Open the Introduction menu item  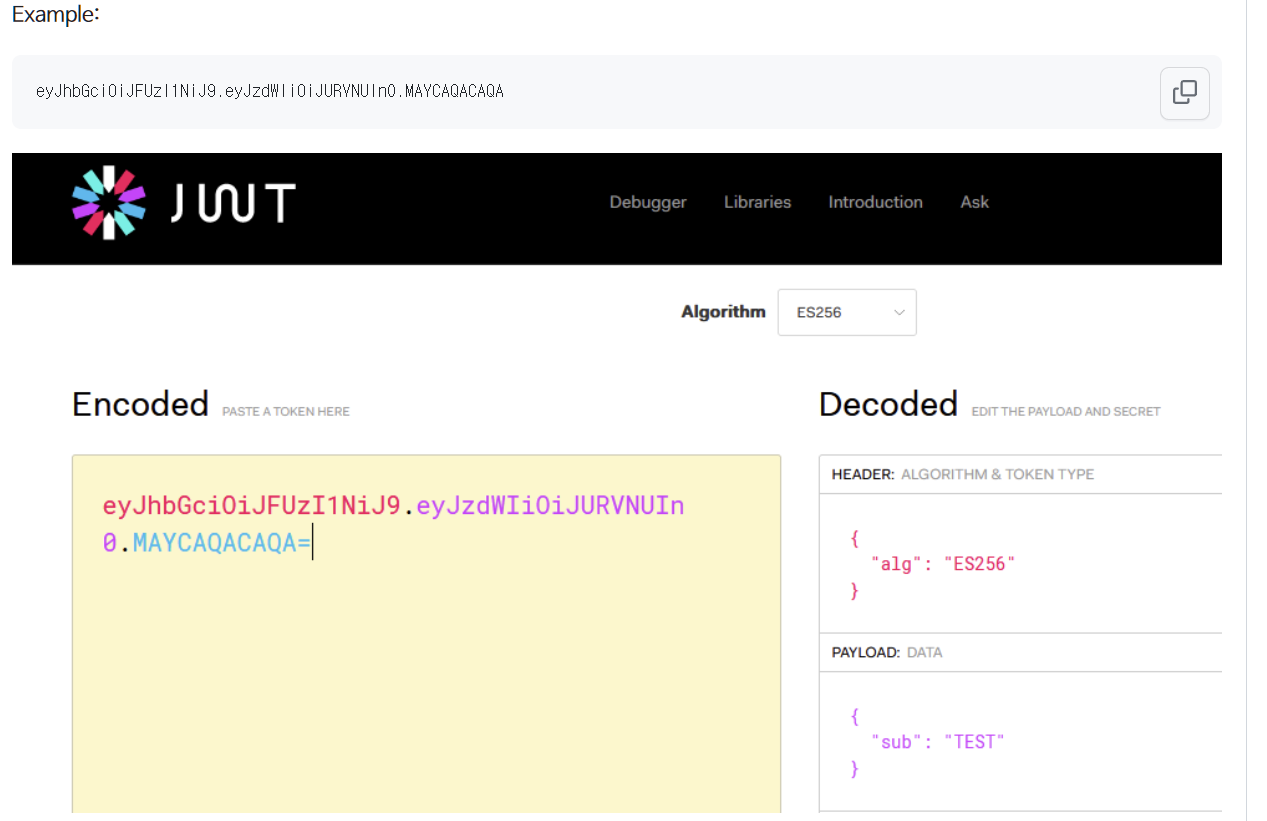coord(875,202)
